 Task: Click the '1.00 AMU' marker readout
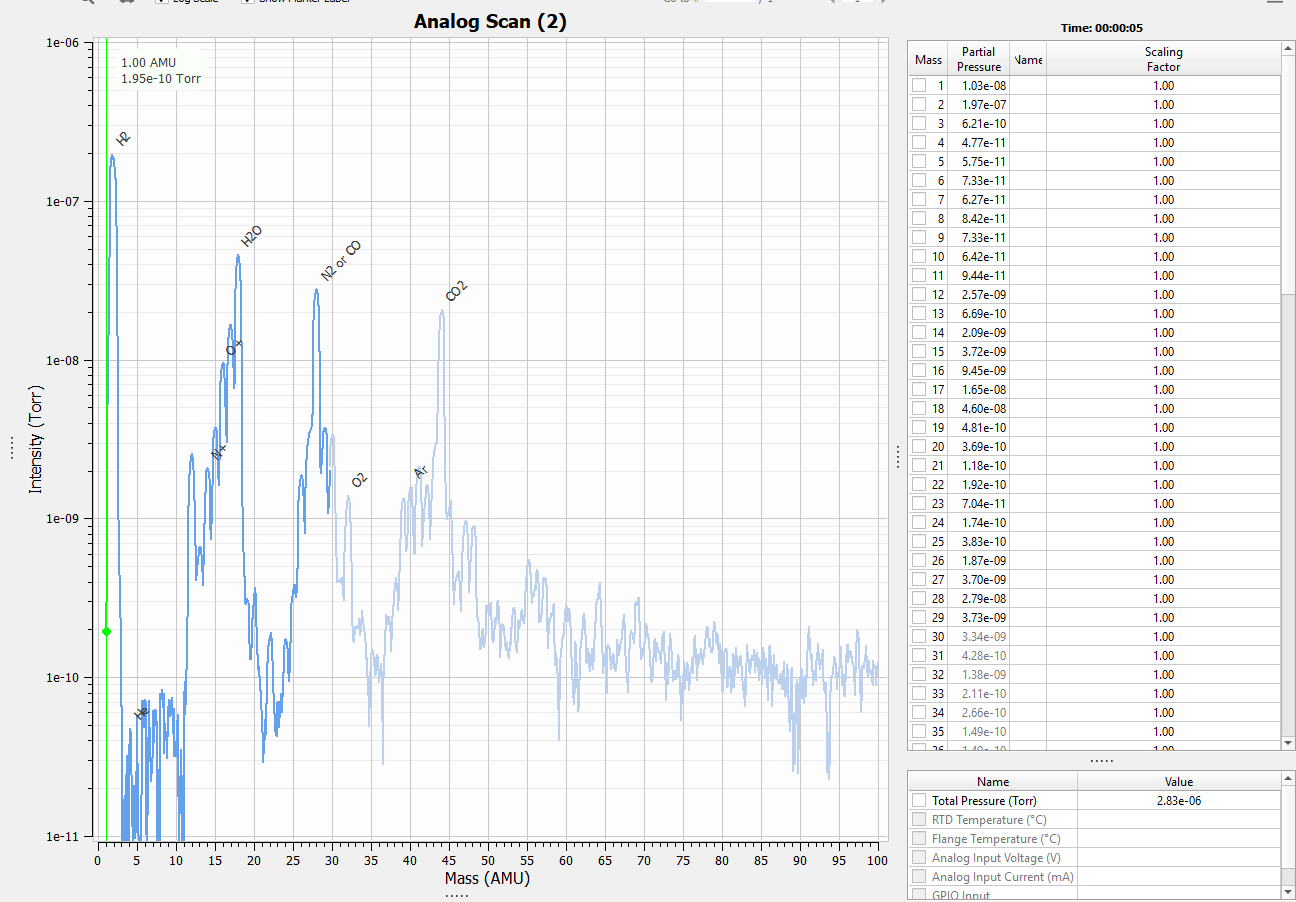point(148,62)
